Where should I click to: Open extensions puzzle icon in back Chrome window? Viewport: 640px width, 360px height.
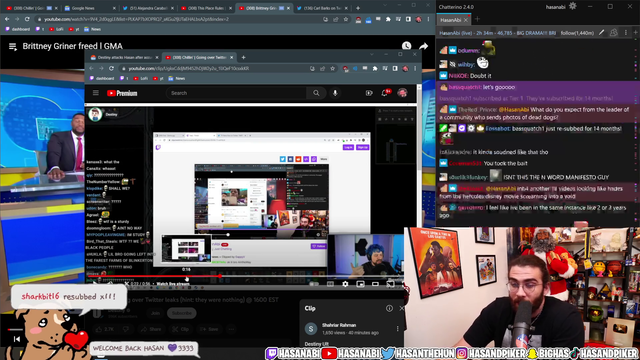[388, 19]
